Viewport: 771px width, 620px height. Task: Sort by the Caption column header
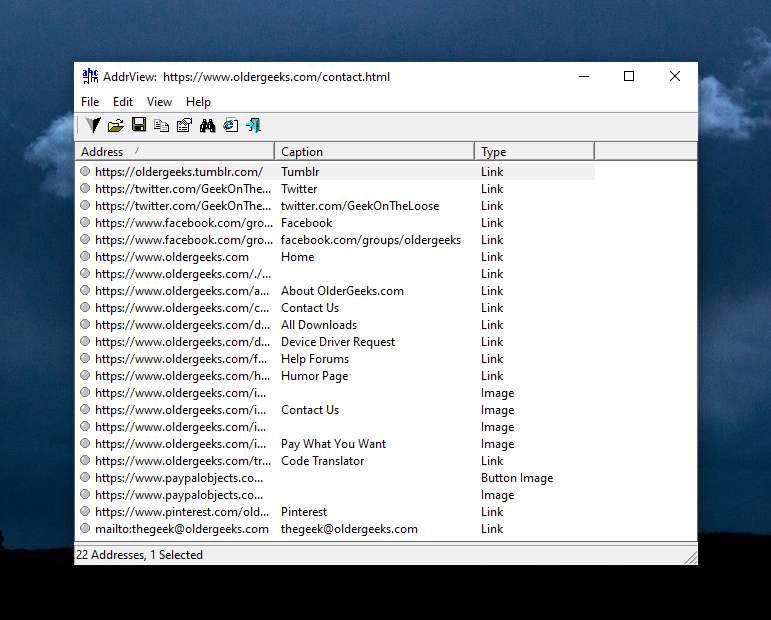[x=374, y=151]
